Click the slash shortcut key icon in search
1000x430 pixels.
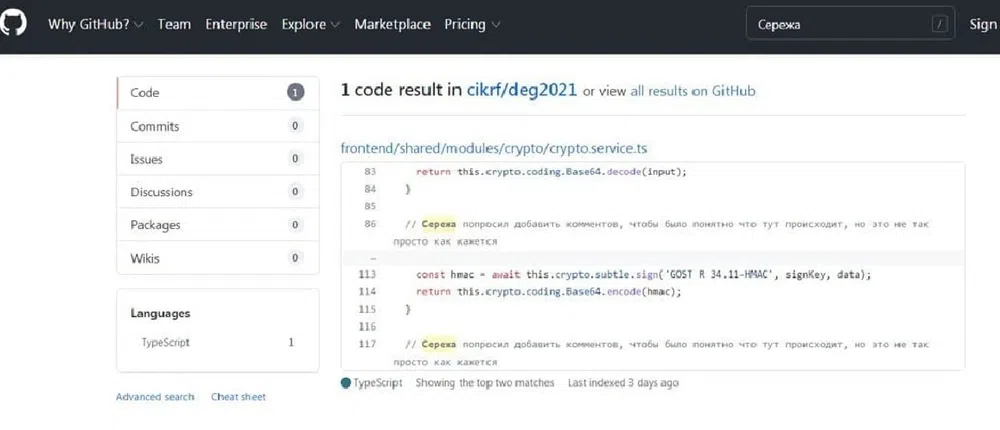click(x=940, y=24)
